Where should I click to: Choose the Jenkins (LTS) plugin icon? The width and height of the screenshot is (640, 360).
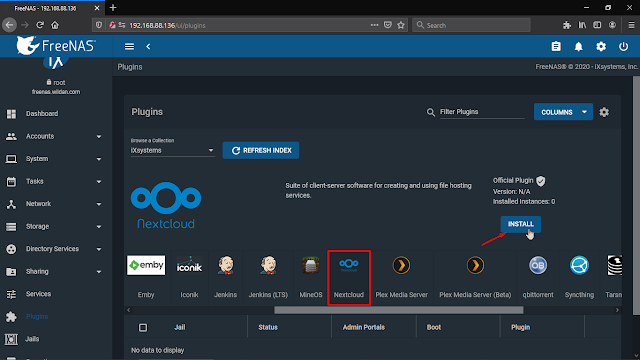pyautogui.click(x=268, y=265)
